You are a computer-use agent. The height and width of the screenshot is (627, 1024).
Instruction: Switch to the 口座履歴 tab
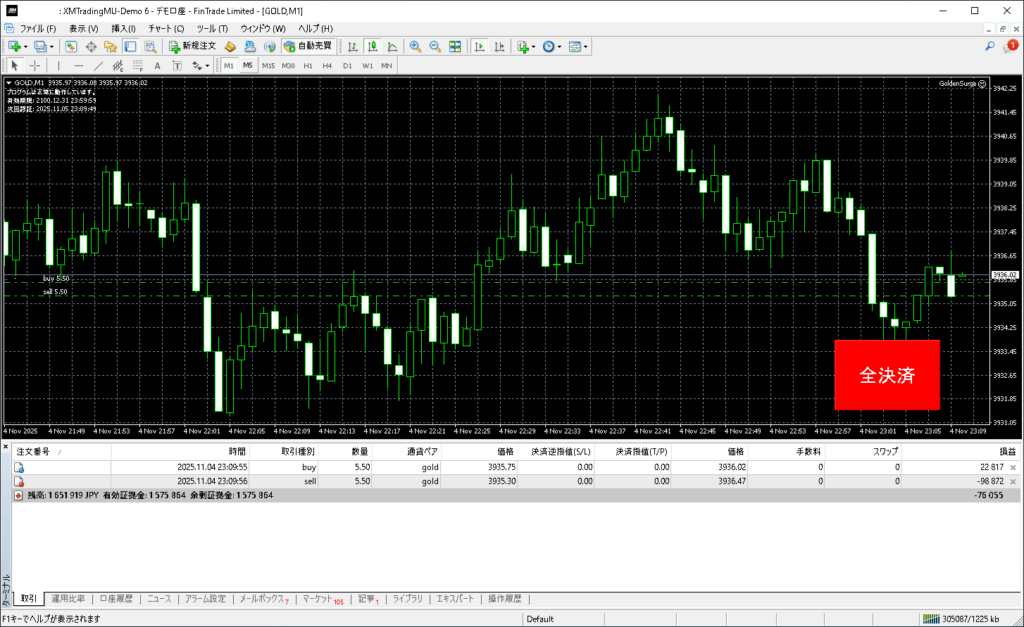116,599
